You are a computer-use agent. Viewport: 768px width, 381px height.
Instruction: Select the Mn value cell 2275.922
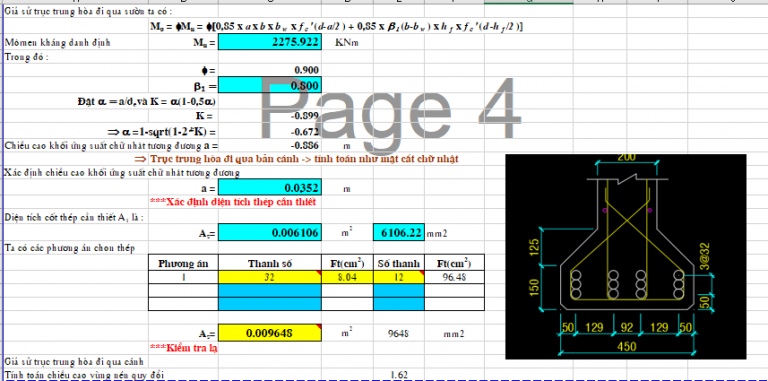tap(269, 42)
